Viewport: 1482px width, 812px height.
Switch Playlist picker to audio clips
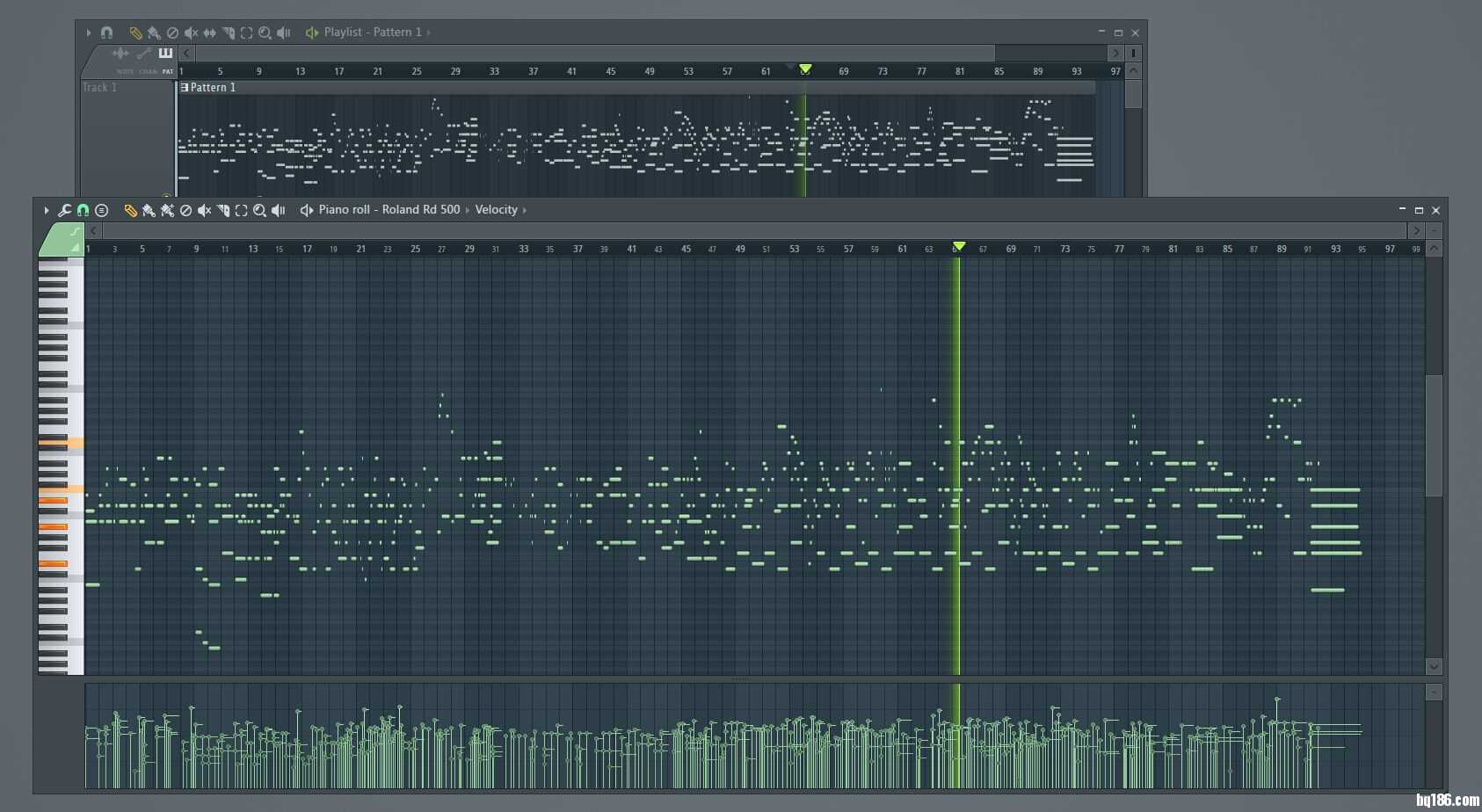point(120,54)
